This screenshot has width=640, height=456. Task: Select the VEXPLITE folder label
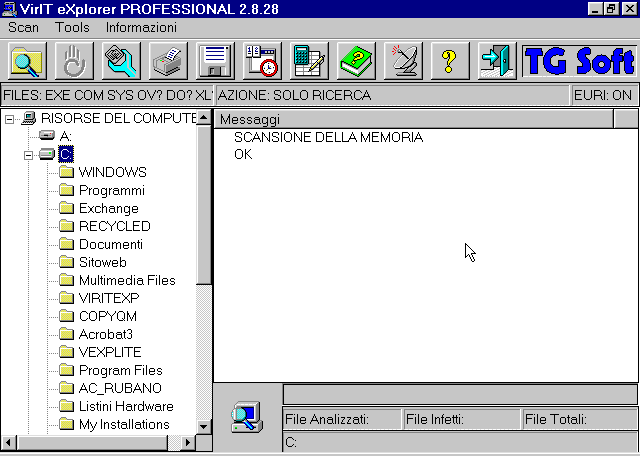click(110, 352)
